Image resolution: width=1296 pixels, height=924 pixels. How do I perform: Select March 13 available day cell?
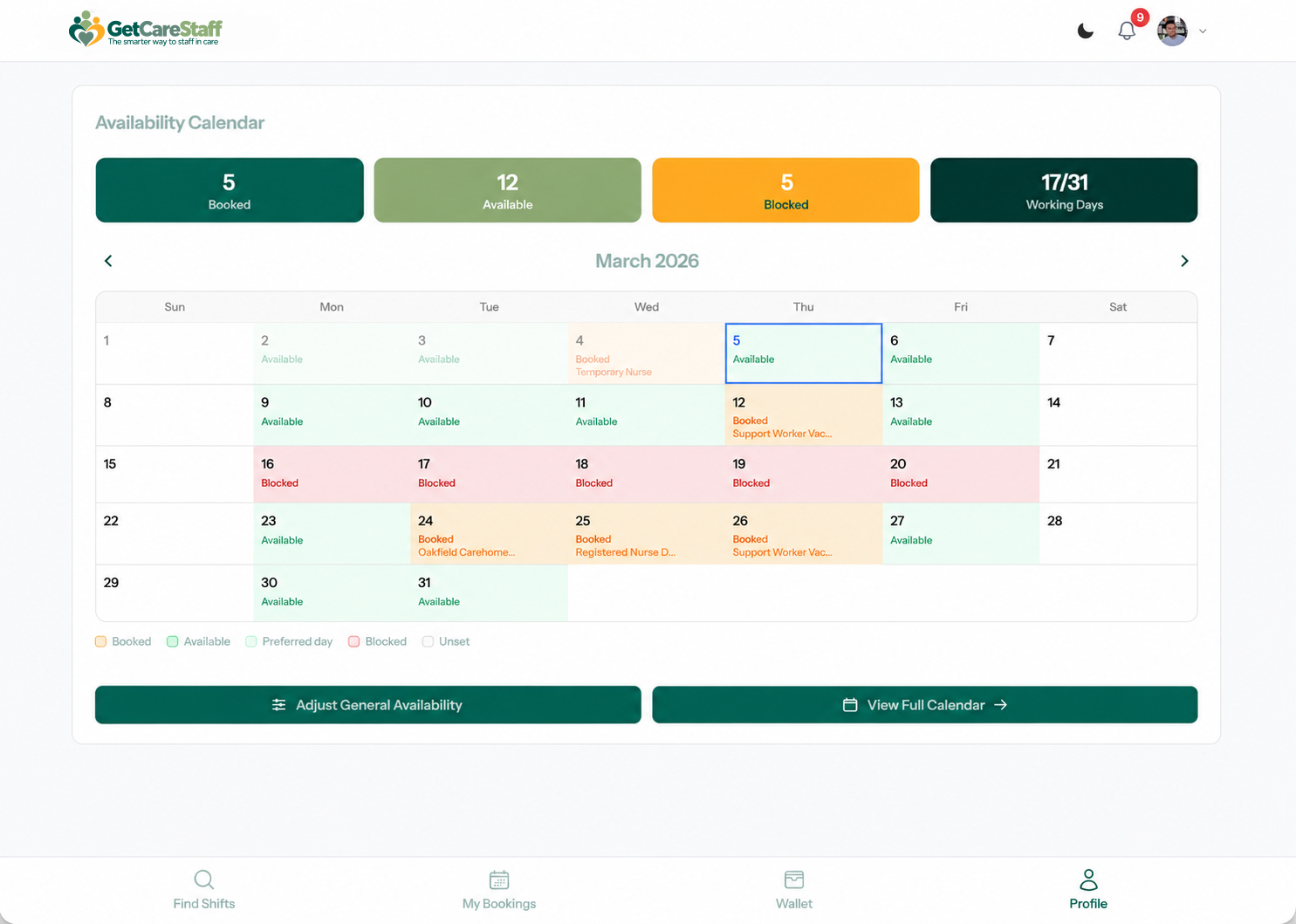tap(961, 415)
